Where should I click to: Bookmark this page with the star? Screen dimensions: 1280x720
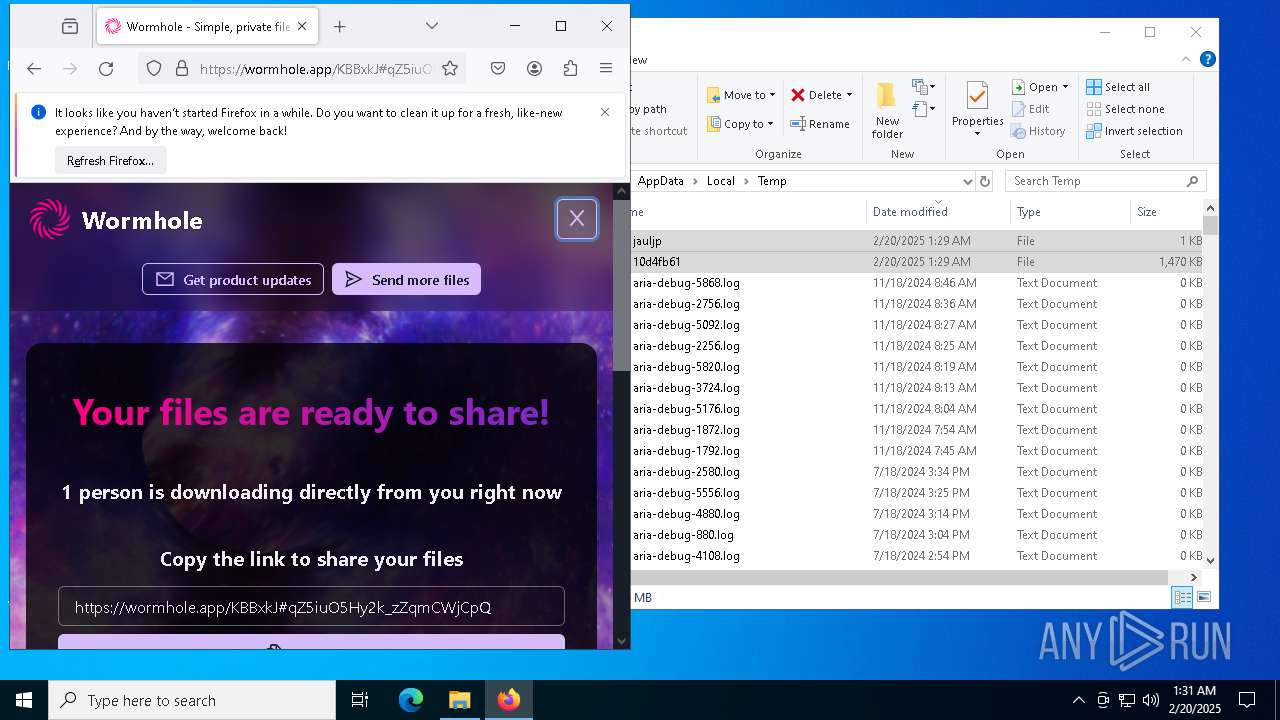[x=450, y=68]
